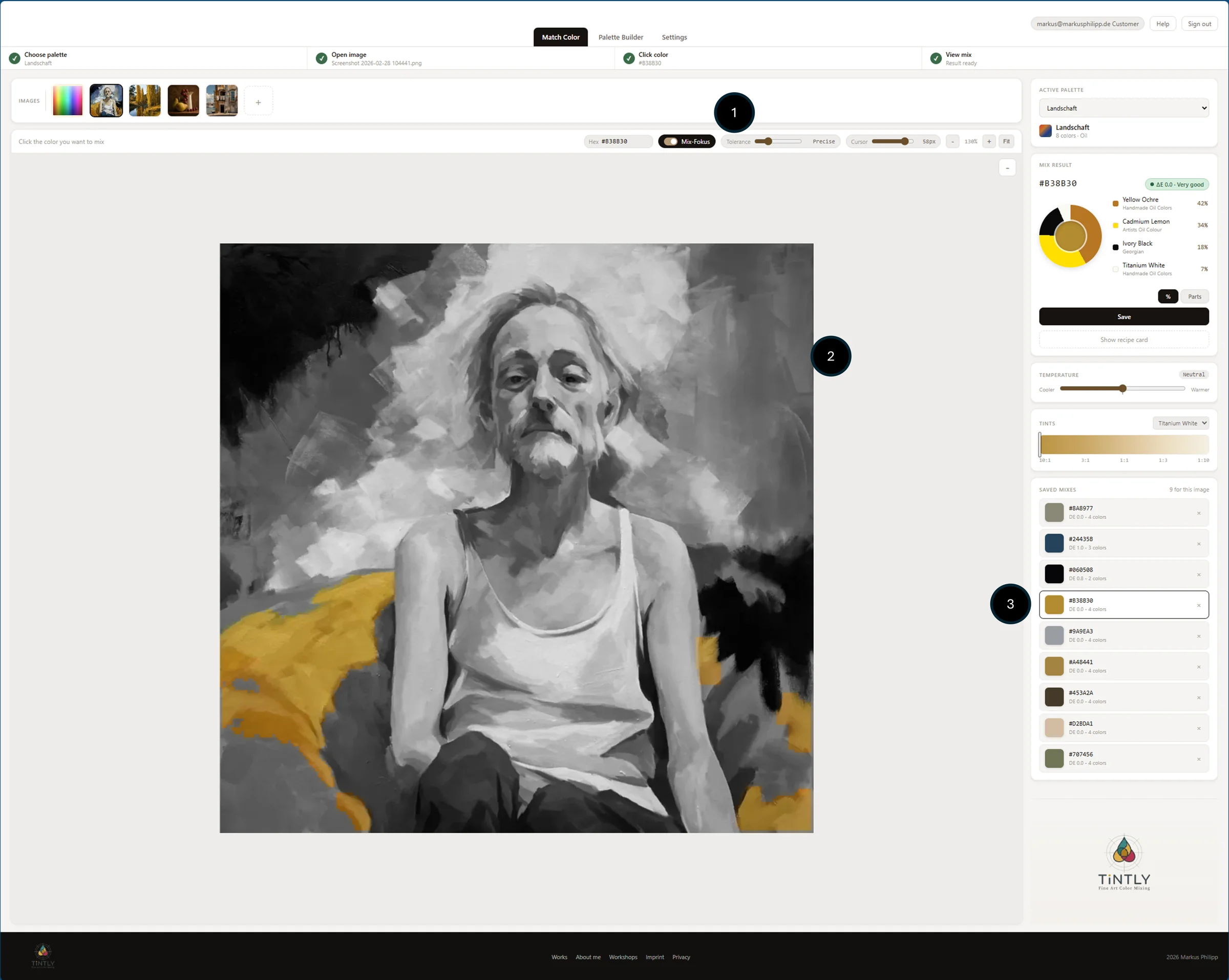Click the Landschaft palette color icon
The image size is (1229, 980).
1046,131
